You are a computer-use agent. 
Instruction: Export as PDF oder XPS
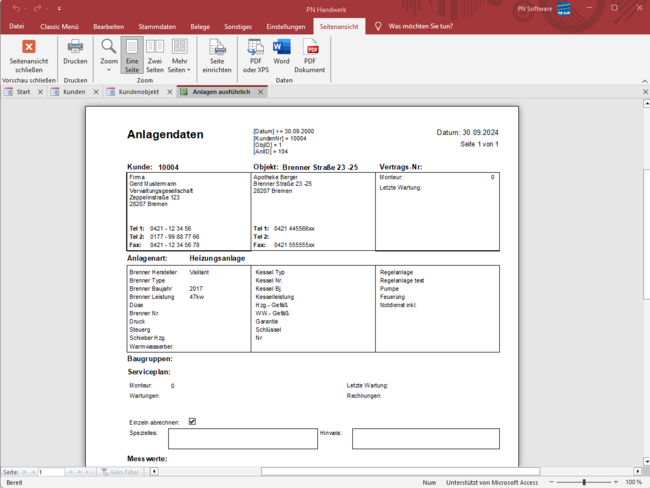[x=255, y=56]
